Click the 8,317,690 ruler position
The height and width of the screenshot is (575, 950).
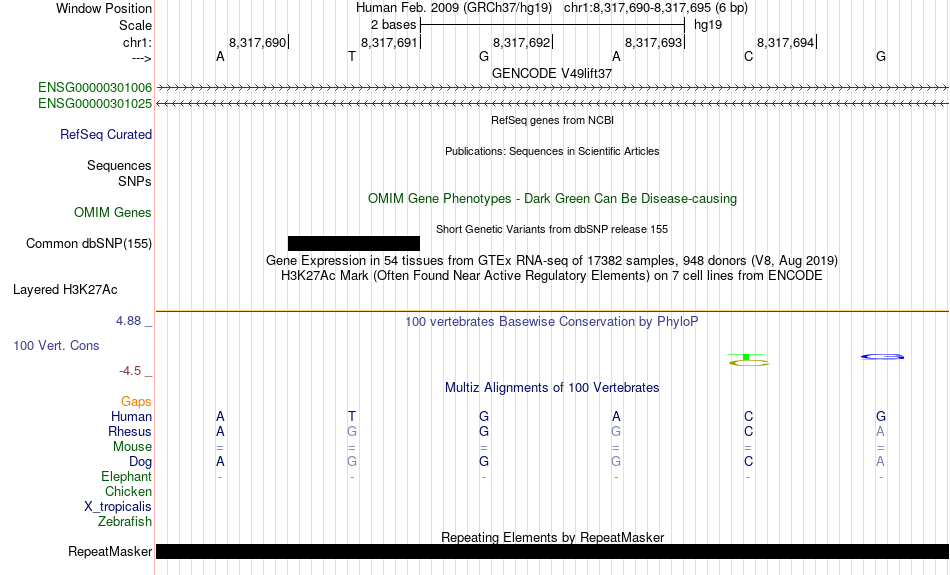pos(257,42)
